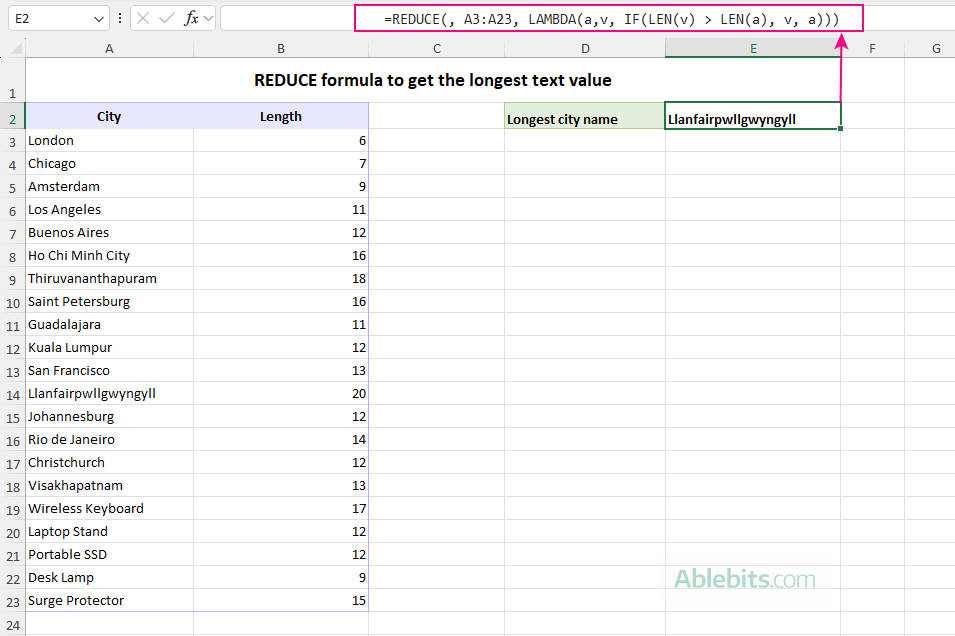Select row 24 header
This screenshot has width=955, height=636.
pyautogui.click(x=12, y=624)
